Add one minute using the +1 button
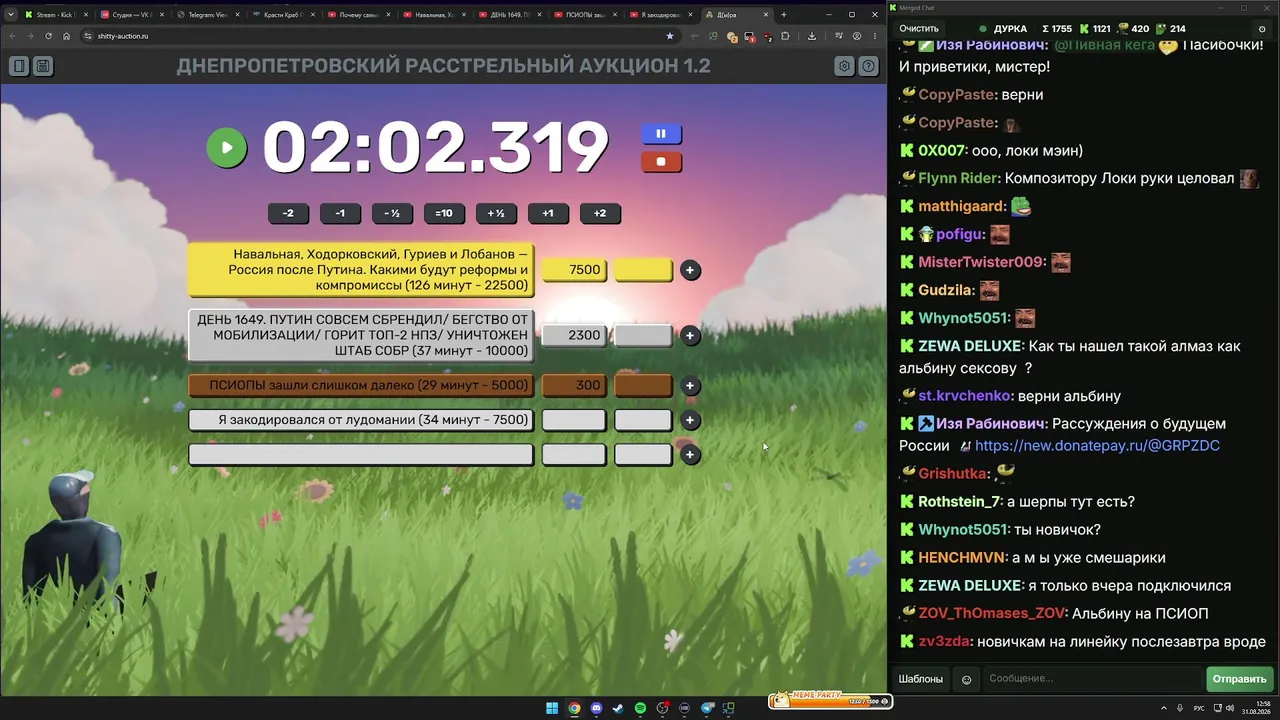 pos(548,213)
